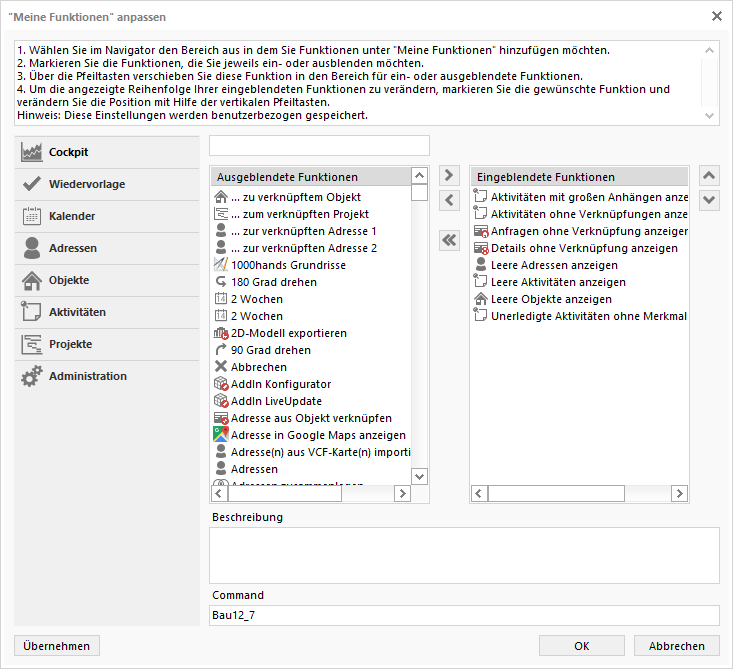This screenshot has height=669, width=733.
Task: Click the horizontal scrollbar of Eingeblendete list
Action: 579,493
